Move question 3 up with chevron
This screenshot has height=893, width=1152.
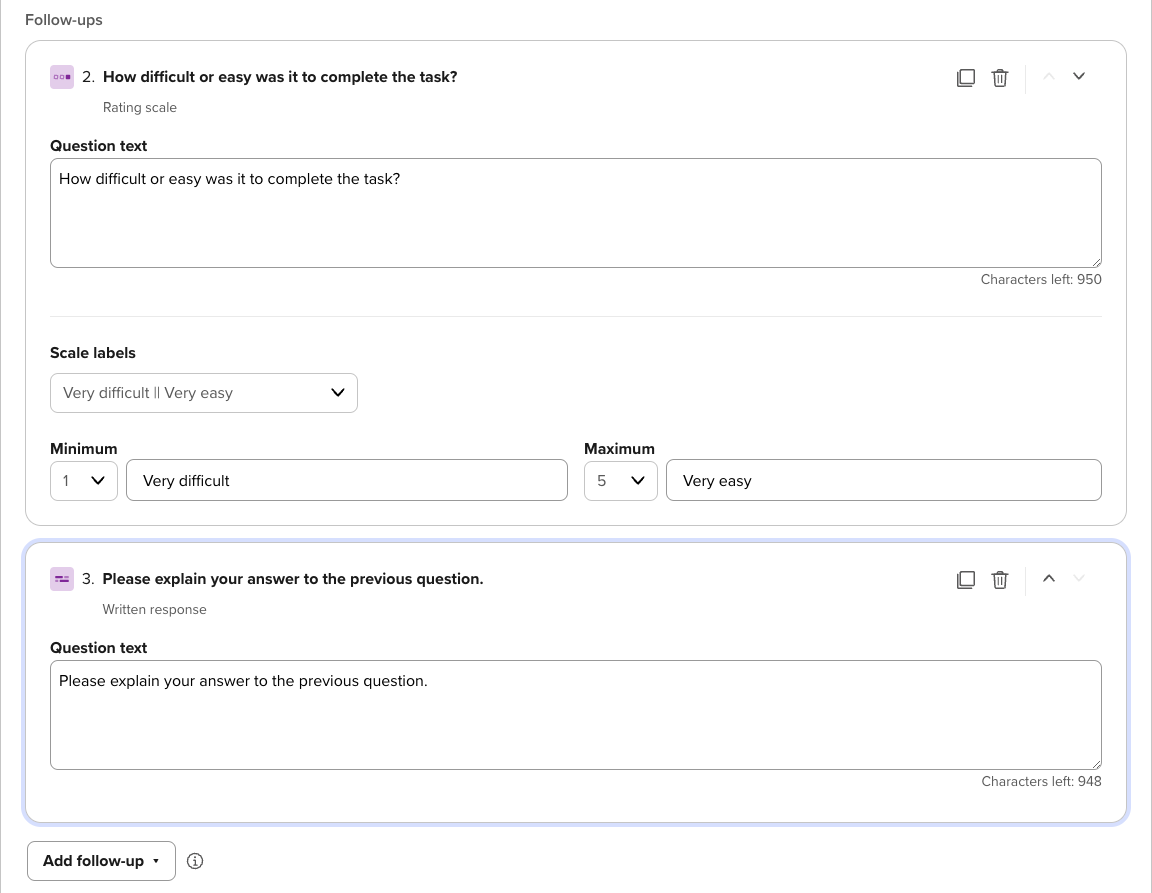pos(1049,578)
